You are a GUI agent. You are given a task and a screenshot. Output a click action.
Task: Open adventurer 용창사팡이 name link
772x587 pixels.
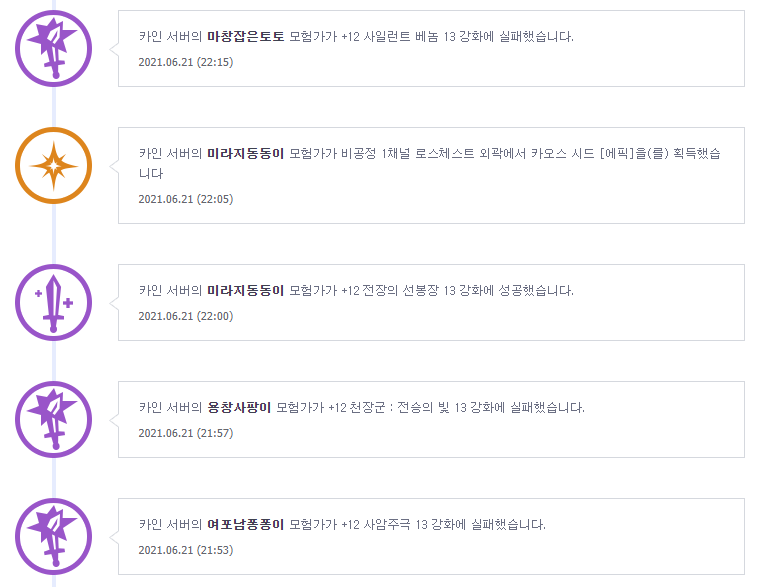pyautogui.click(x=239, y=408)
